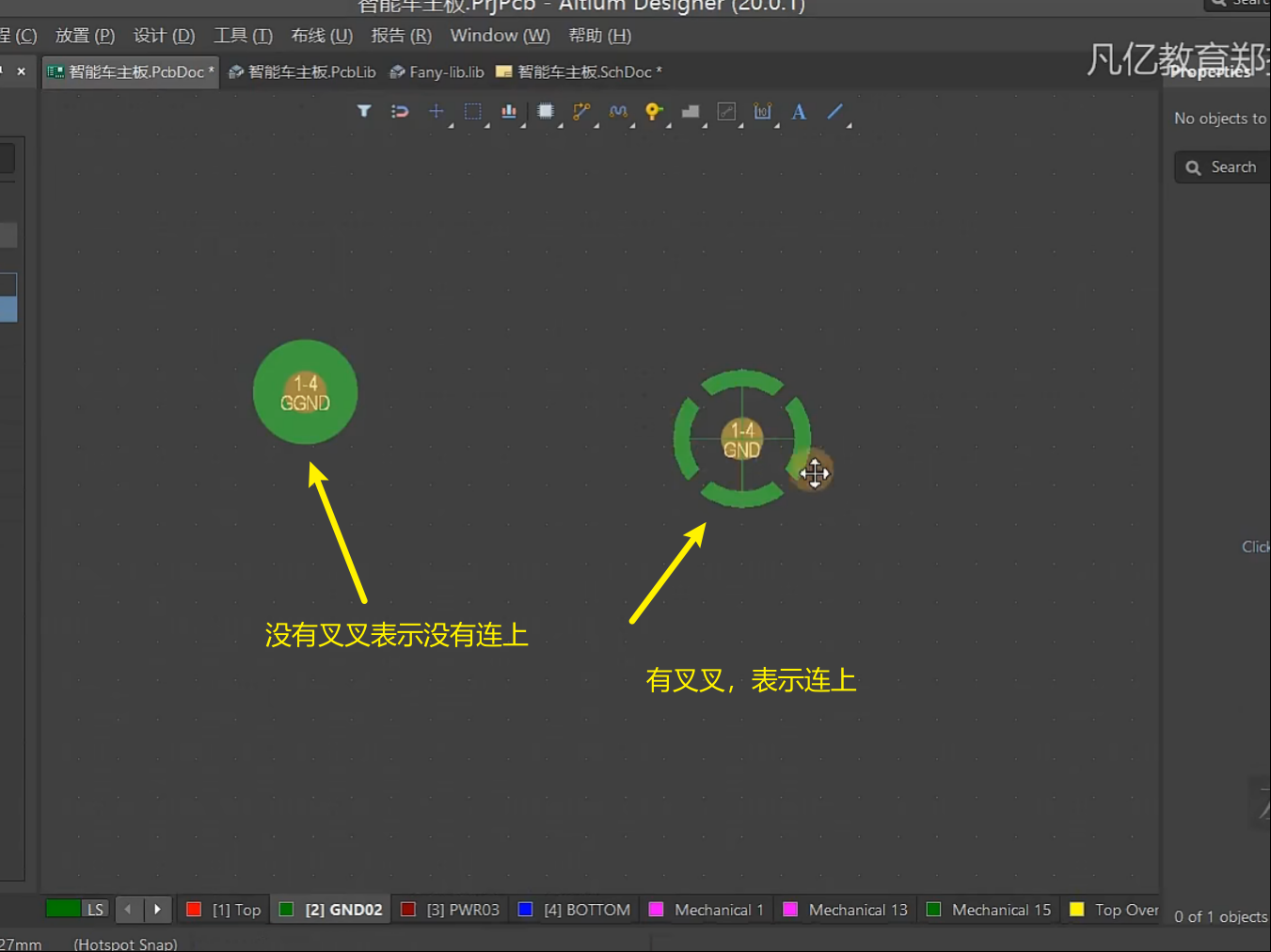Click the place via tool icon

[654, 111]
